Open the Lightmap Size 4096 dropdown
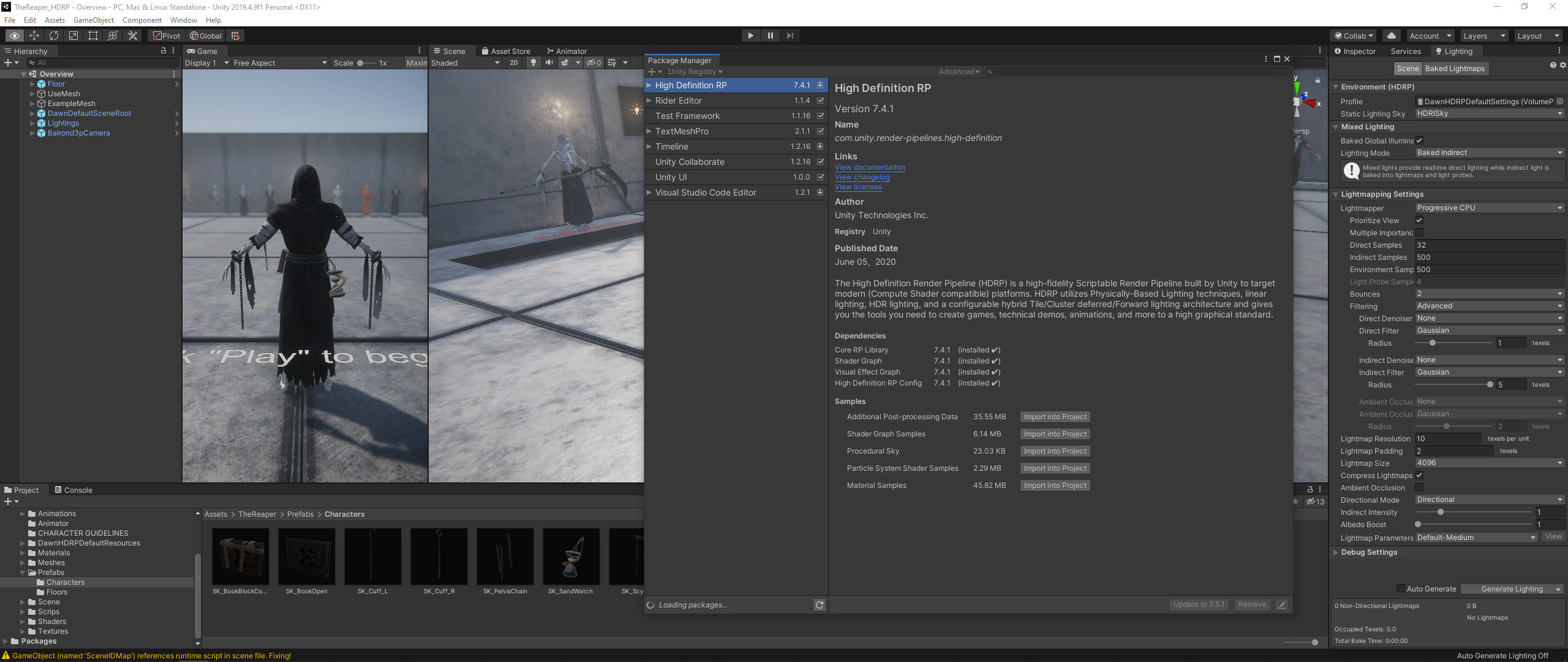Image resolution: width=1568 pixels, height=662 pixels. 1490,463
